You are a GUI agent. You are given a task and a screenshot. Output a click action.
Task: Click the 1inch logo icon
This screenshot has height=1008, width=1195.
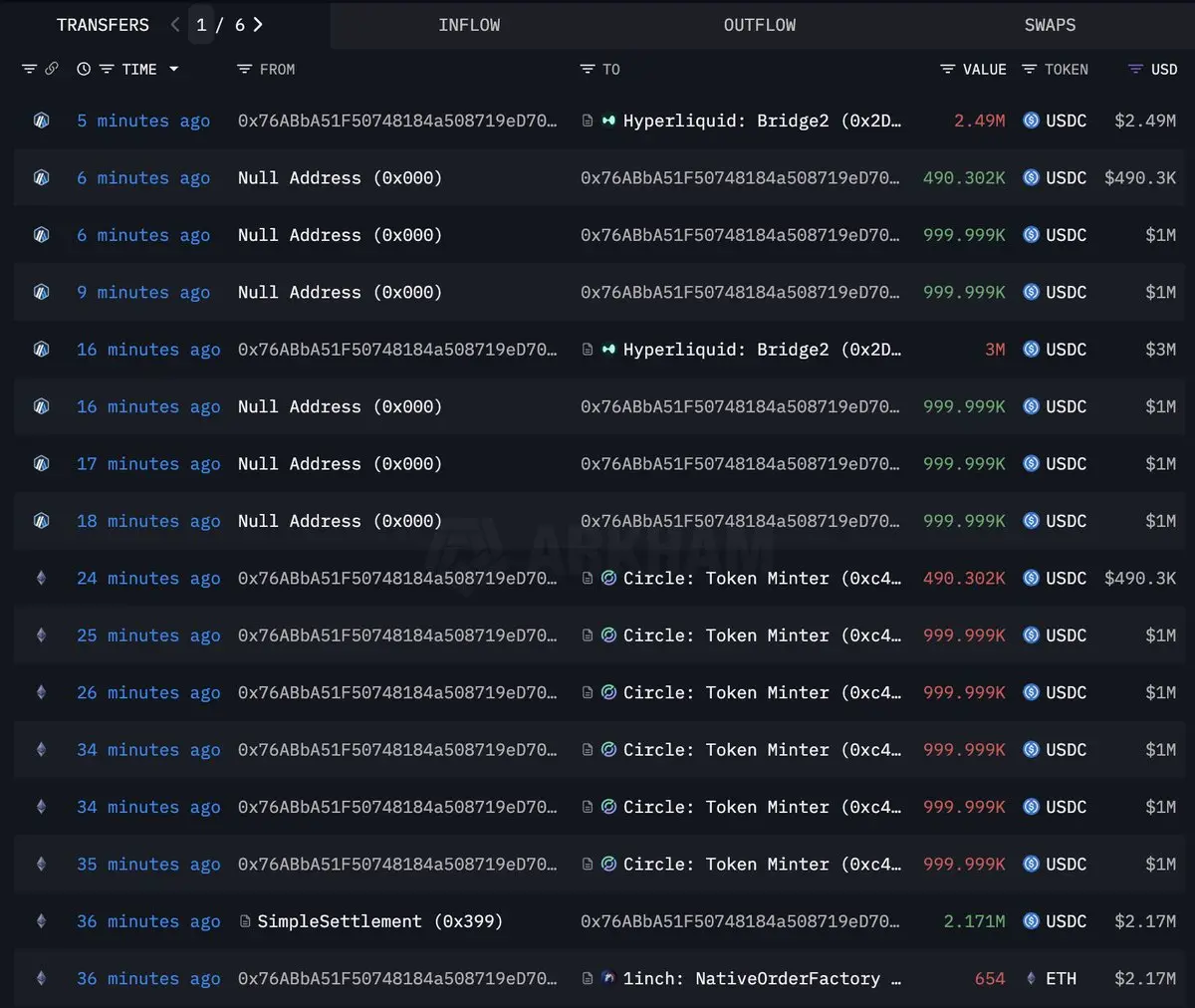[x=608, y=979]
